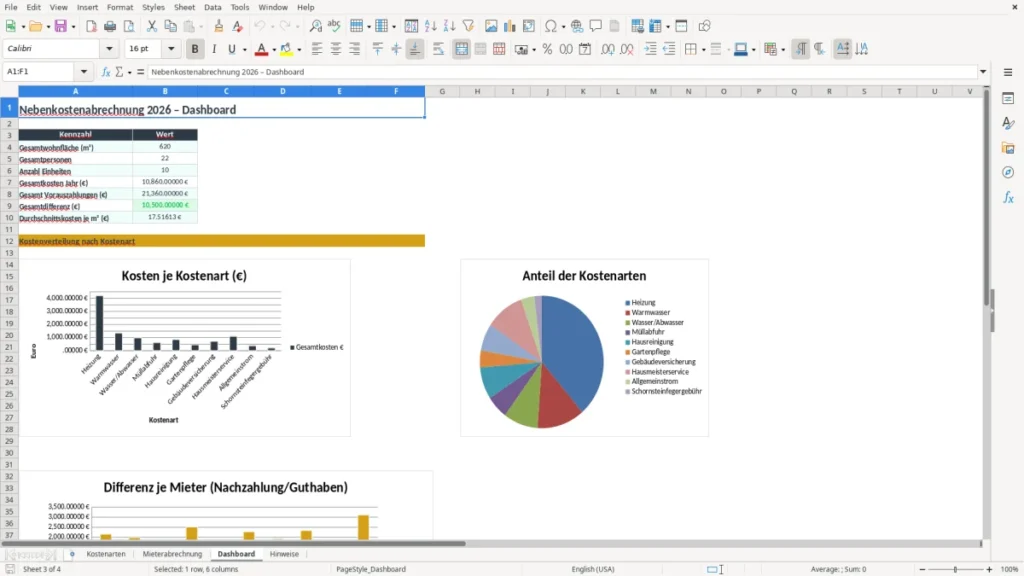Click the zoom out minus button
The image size is (1024, 576).
point(922,569)
